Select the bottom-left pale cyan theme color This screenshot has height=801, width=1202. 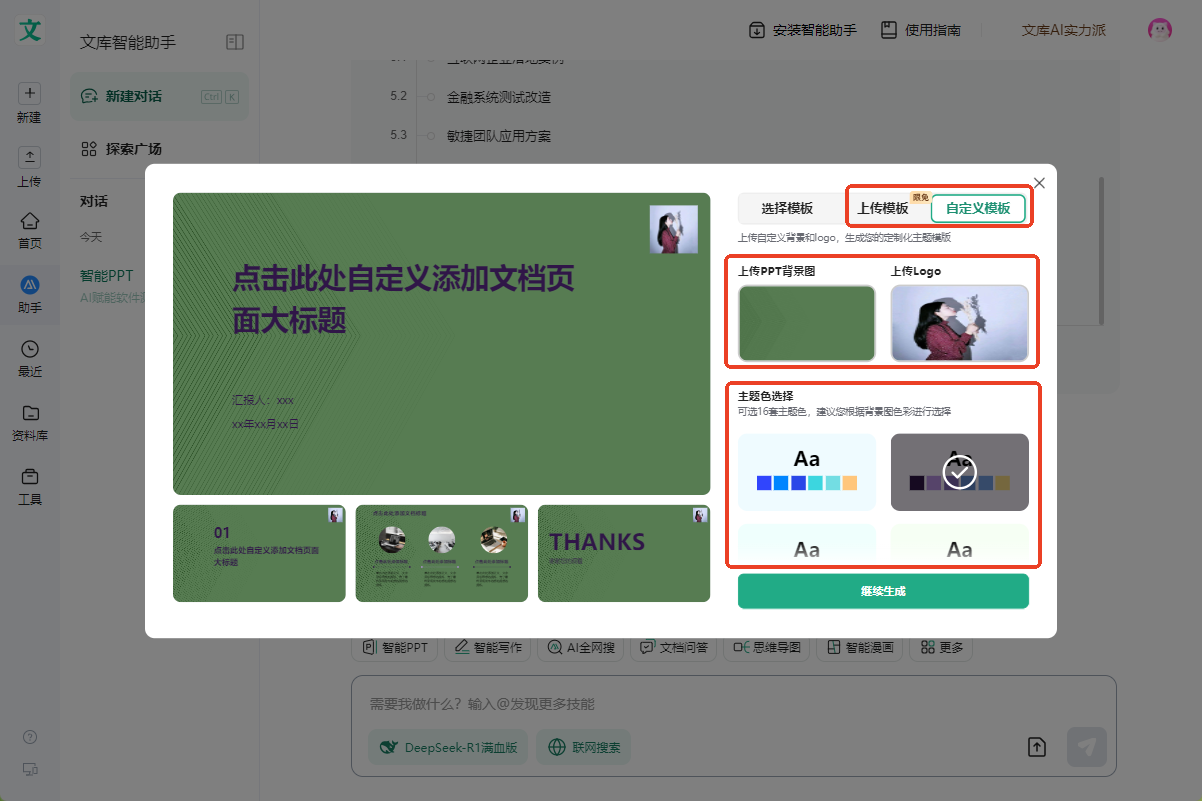807,542
